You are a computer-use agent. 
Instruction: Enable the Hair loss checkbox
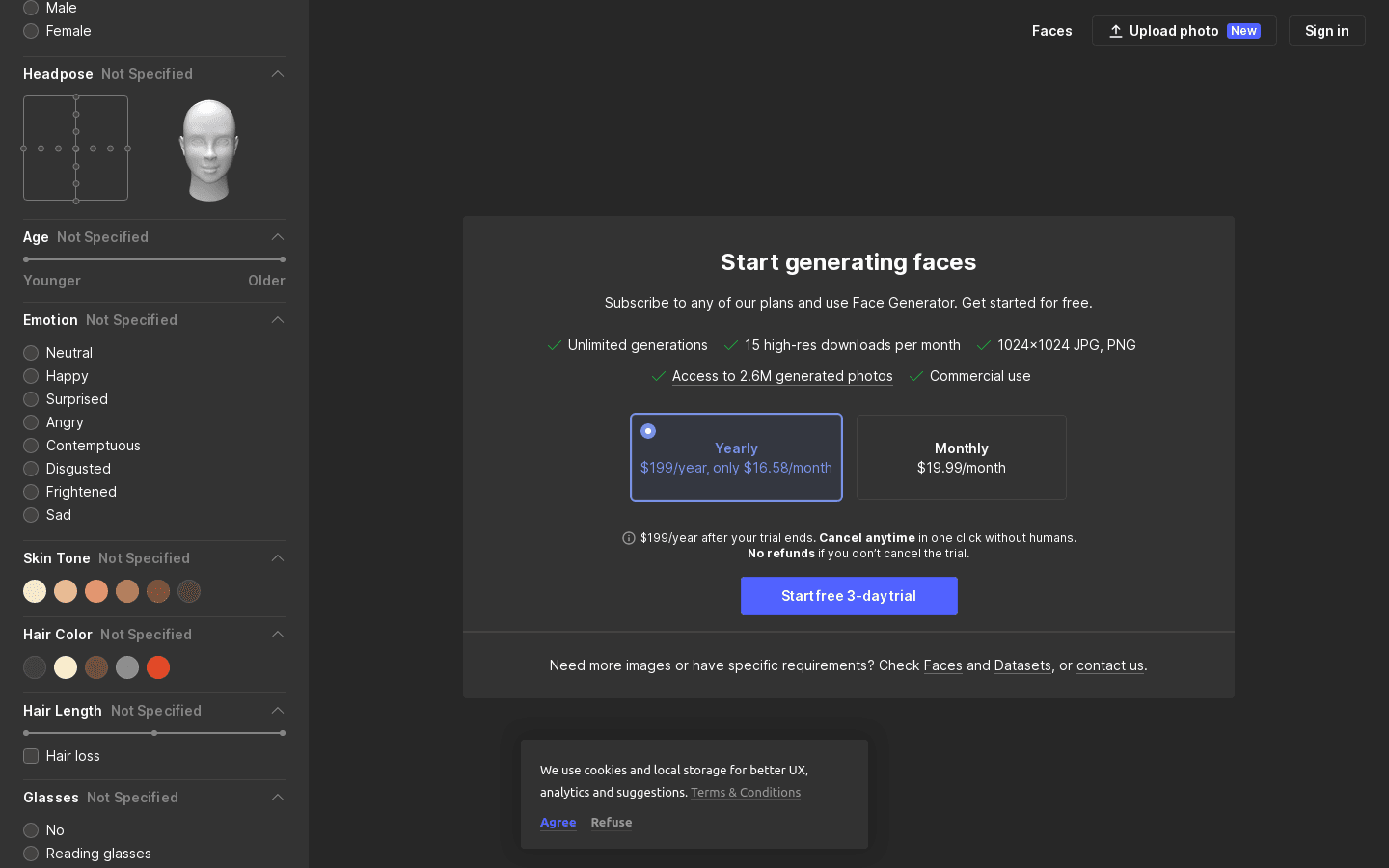(31, 756)
